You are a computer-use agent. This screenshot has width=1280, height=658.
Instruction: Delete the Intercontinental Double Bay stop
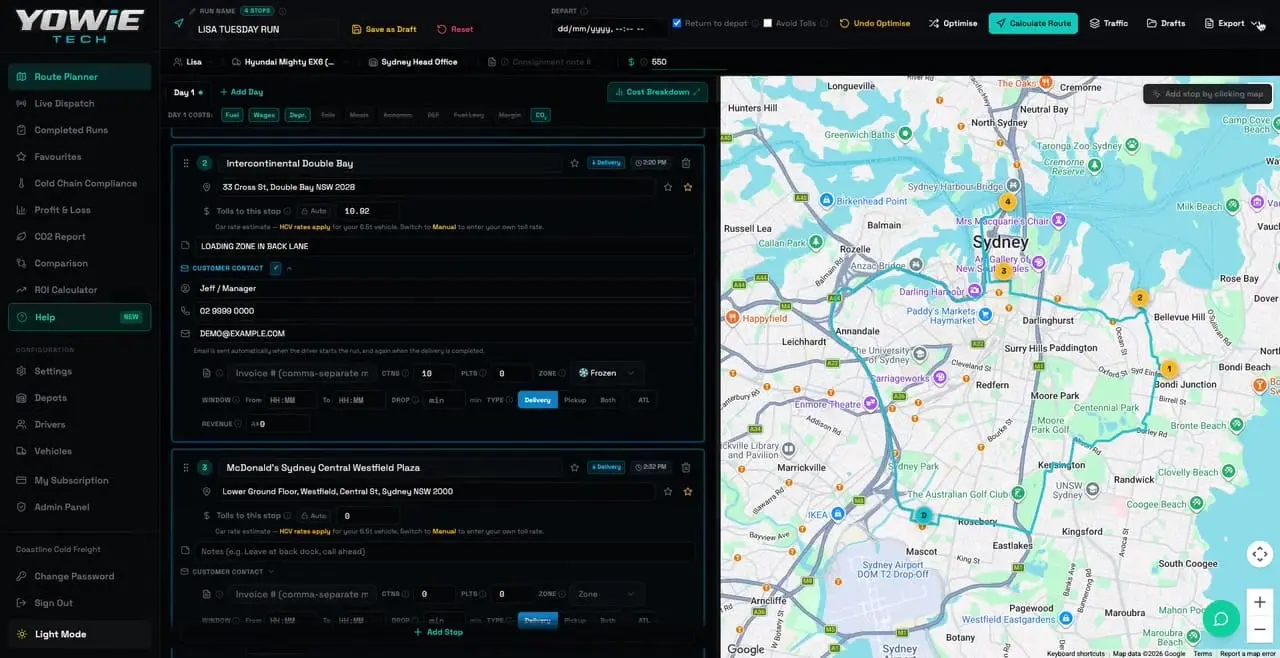click(686, 163)
